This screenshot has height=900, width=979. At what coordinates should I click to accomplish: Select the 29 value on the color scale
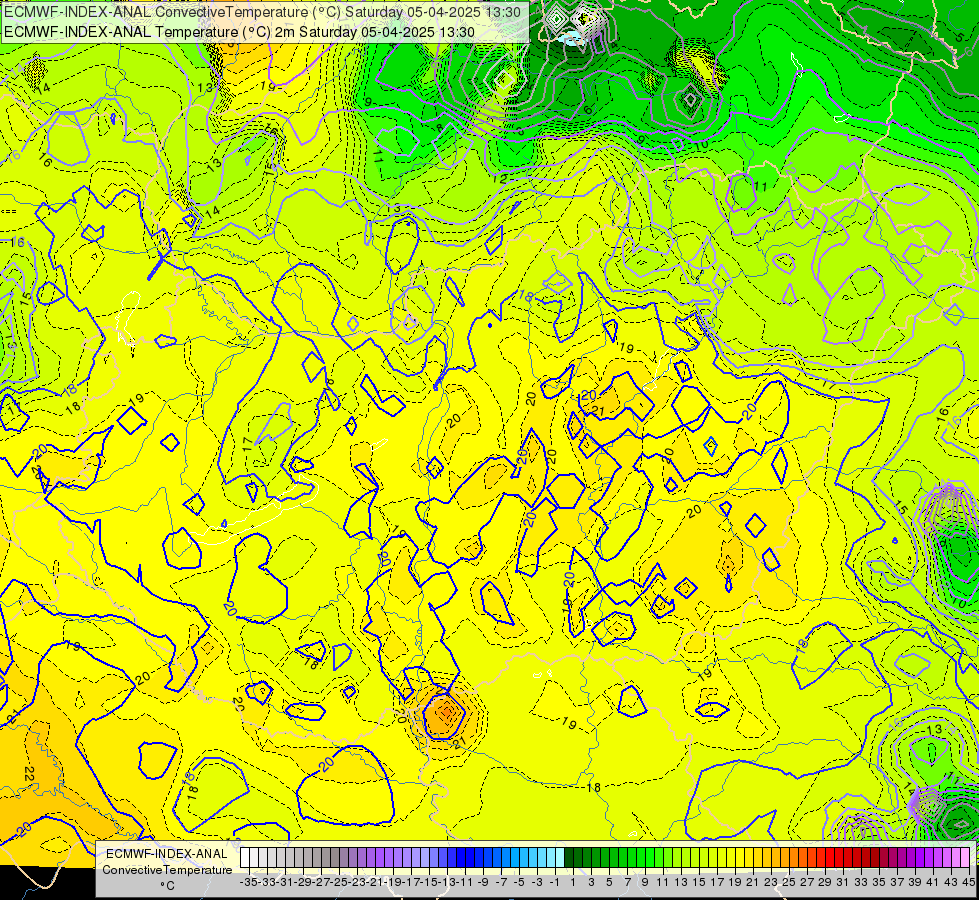[x=825, y=883]
